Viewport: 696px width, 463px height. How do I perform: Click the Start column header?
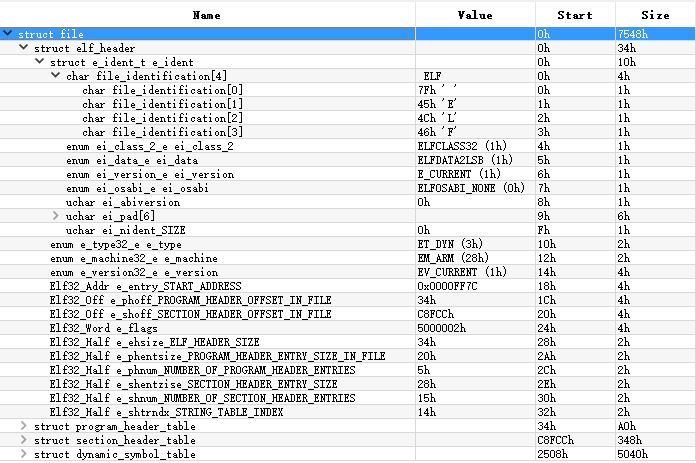[x=575, y=15]
